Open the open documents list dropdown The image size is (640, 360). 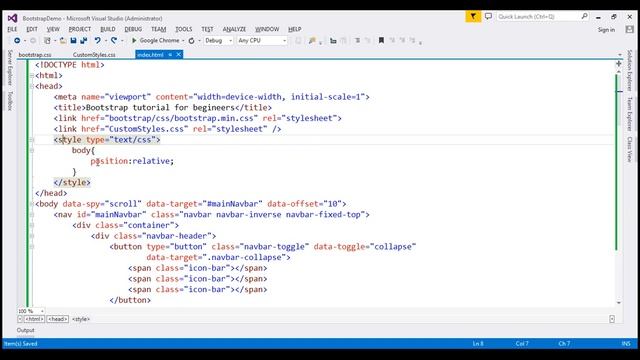[x=620, y=55]
